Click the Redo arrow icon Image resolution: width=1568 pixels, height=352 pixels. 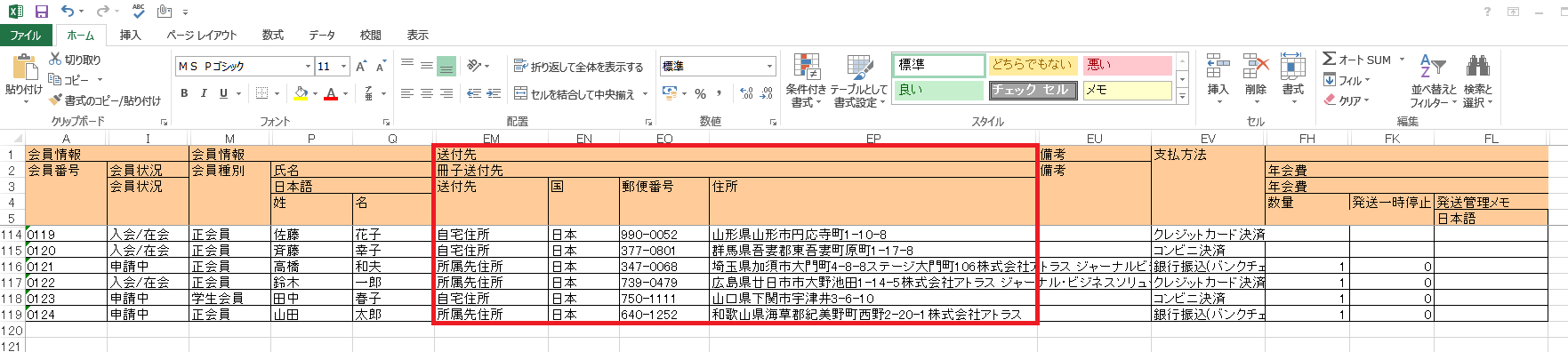[102, 12]
